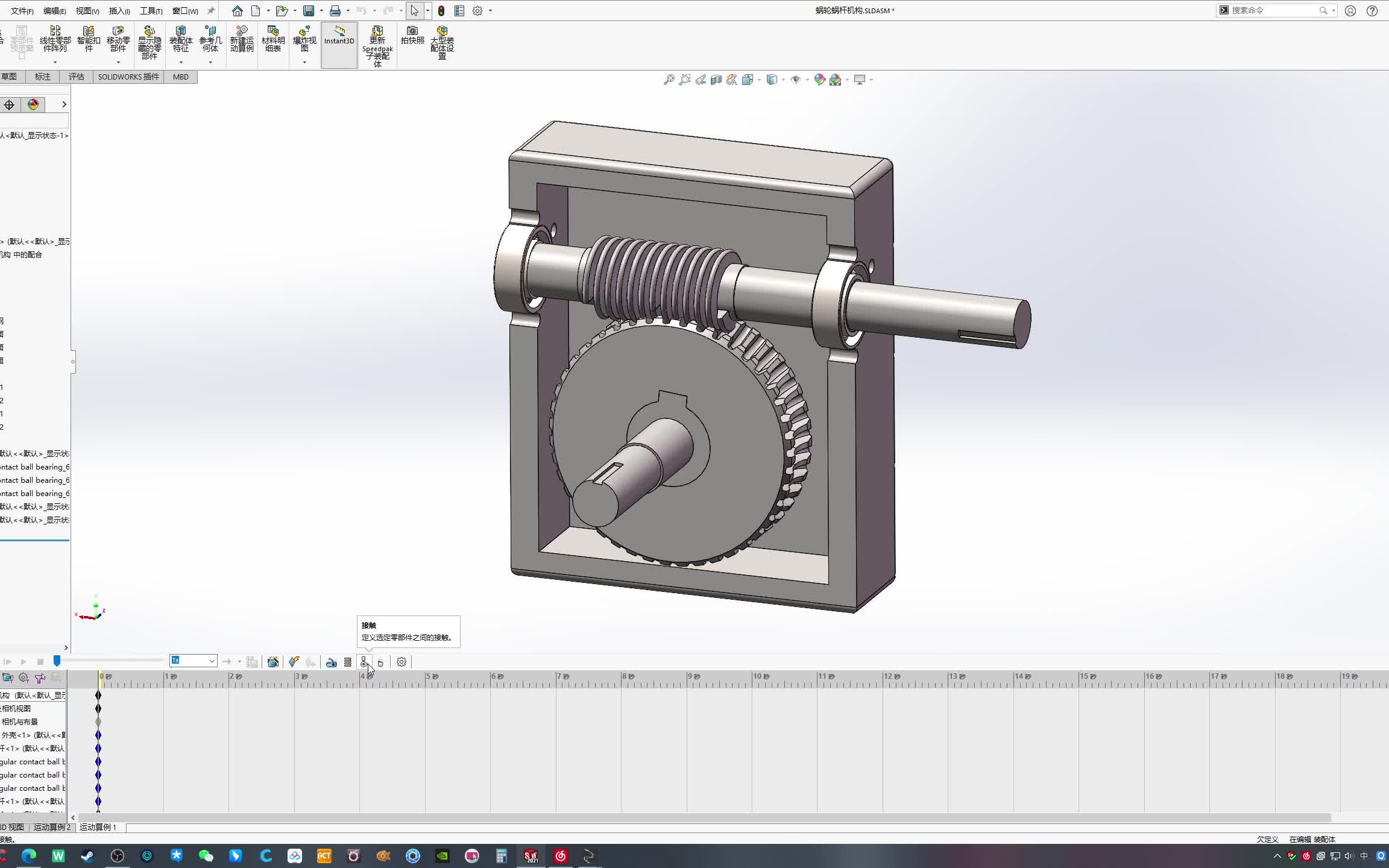Click the Zoom to Fit icon
Image resolution: width=1389 pixels, height=868 pixels.
tap(669, 80)
